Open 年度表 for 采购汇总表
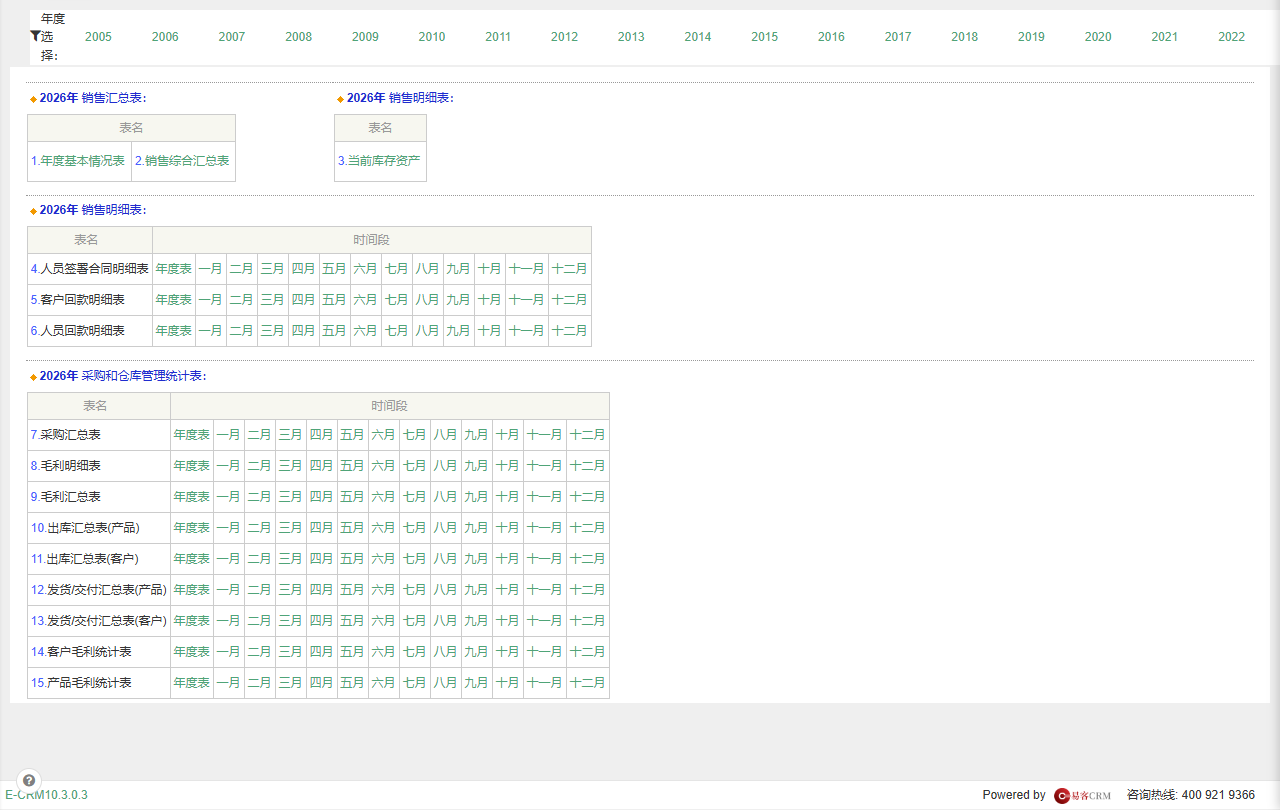The width and height of the screenshot is (1280, 810). [192, 435]
